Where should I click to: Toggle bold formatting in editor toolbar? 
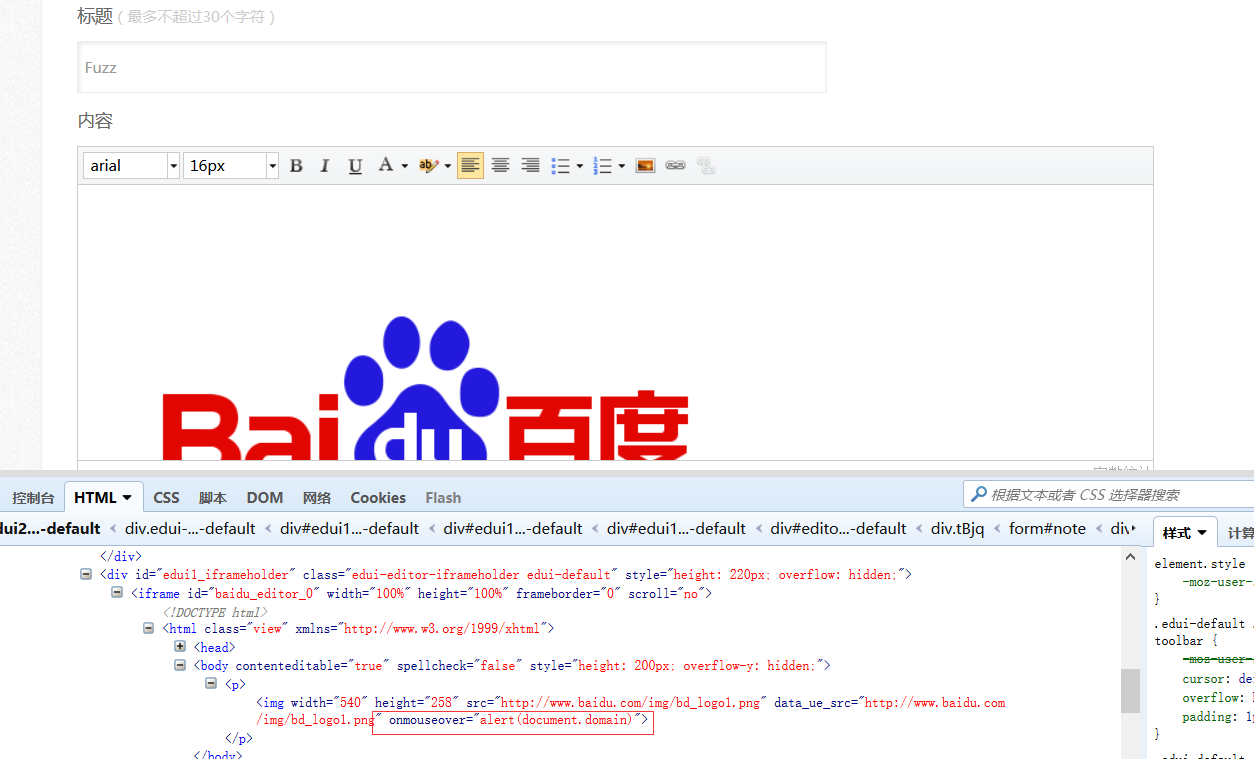296,166
